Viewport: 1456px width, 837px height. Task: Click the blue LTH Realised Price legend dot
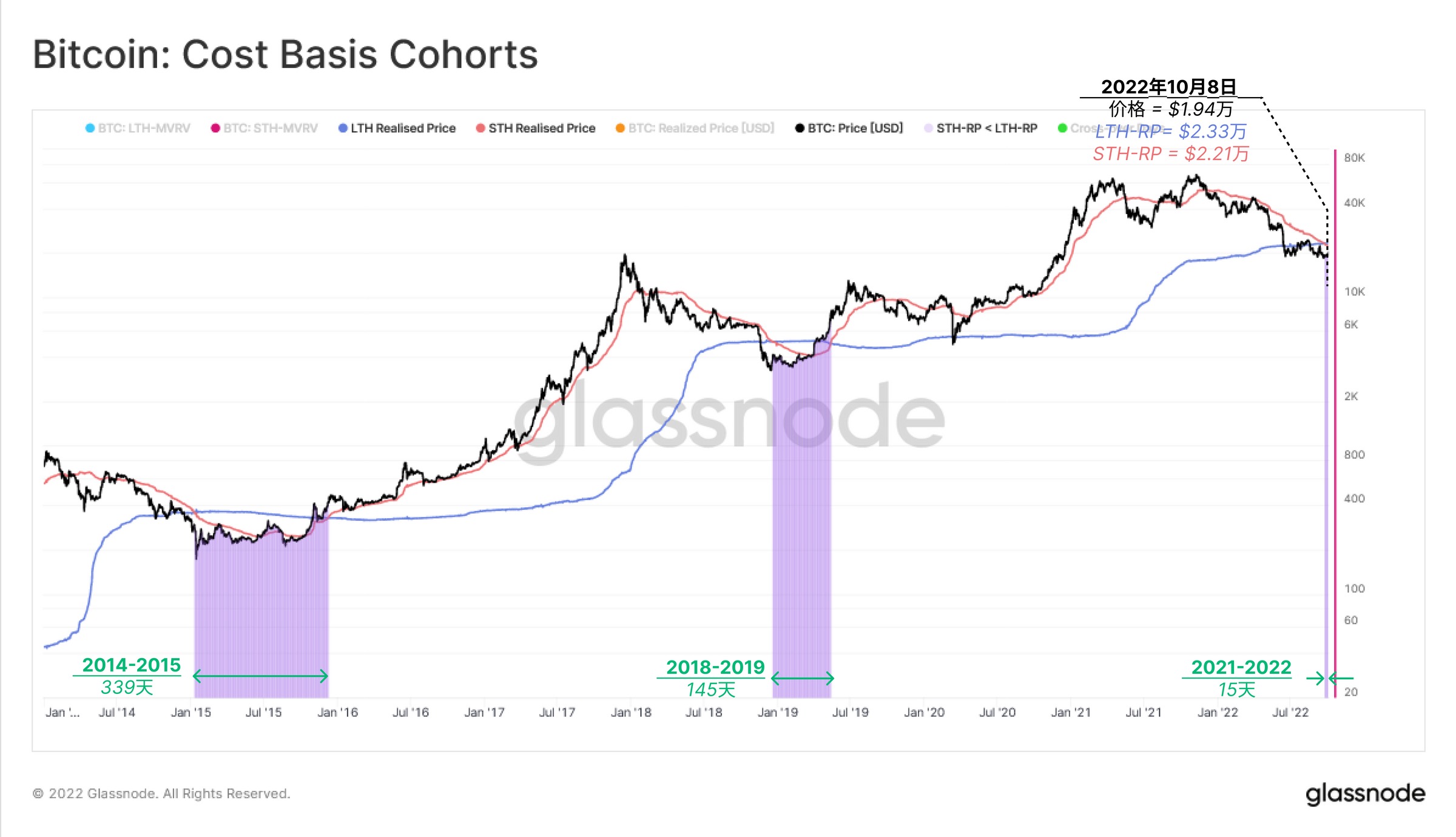(343, 128)
